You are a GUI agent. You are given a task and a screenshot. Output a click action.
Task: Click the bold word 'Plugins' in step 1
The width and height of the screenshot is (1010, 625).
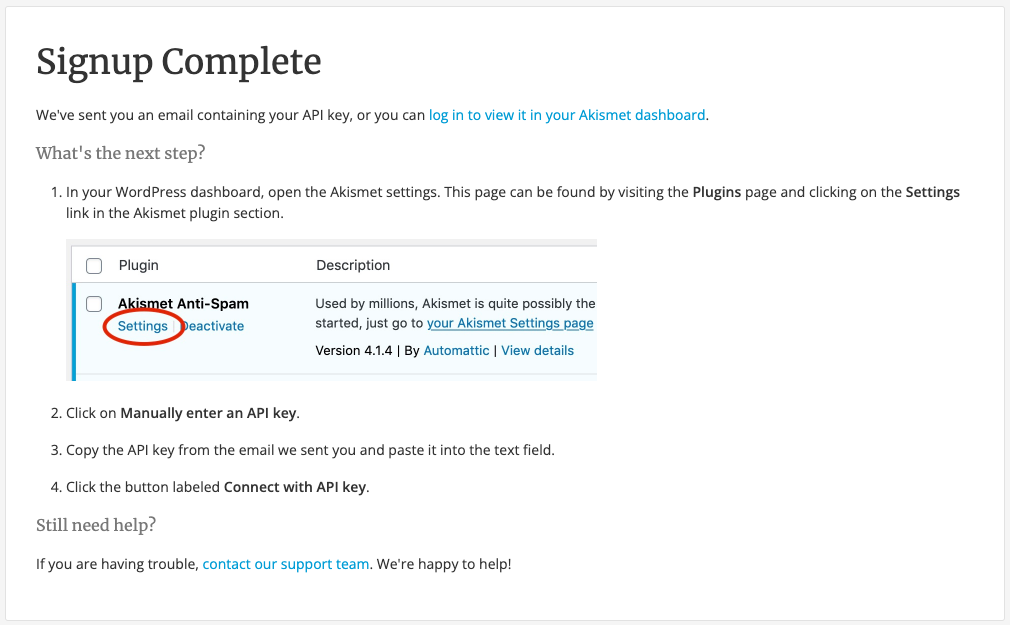717,192
